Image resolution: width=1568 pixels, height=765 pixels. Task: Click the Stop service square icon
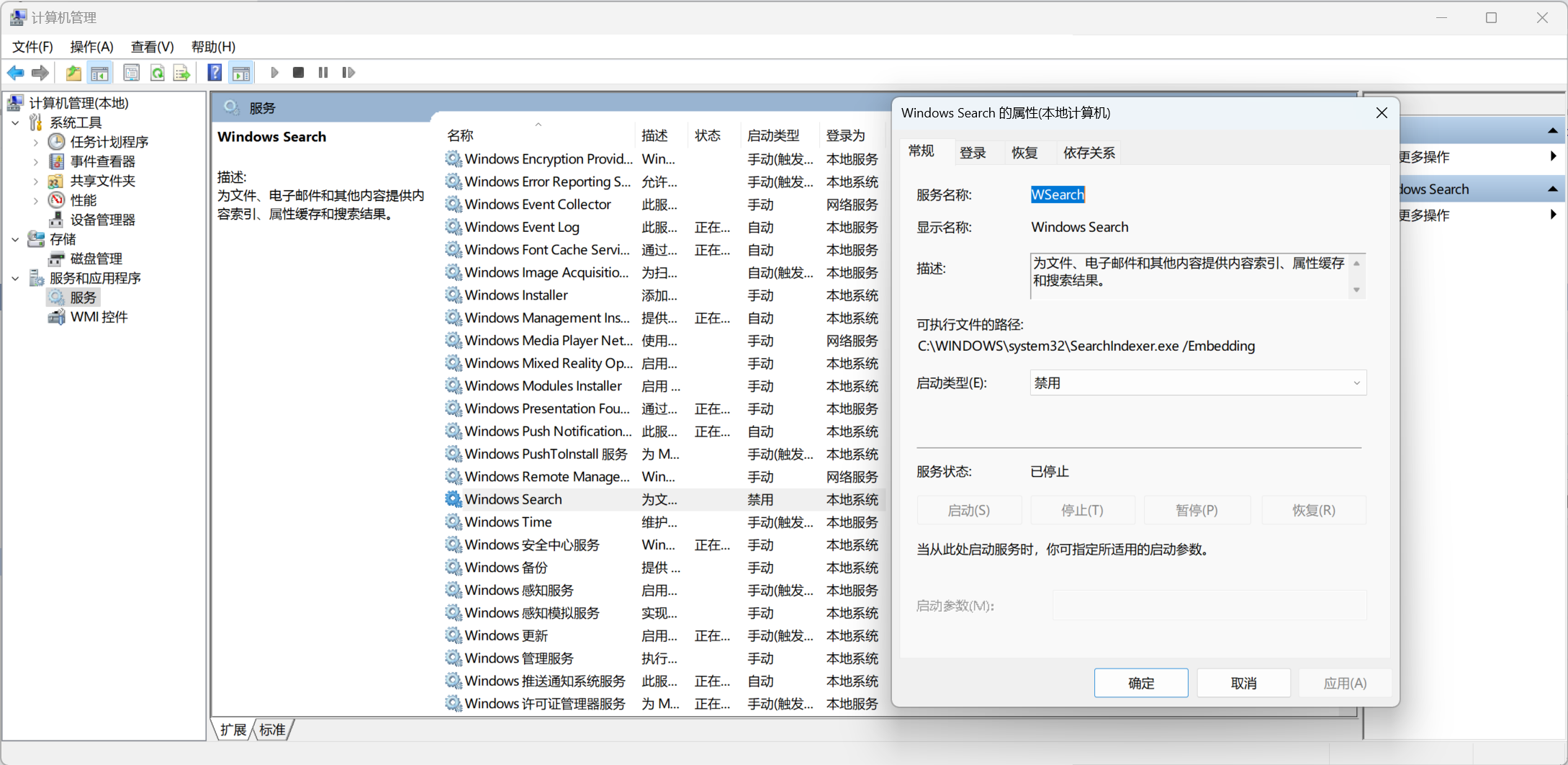tap(298, 73)
